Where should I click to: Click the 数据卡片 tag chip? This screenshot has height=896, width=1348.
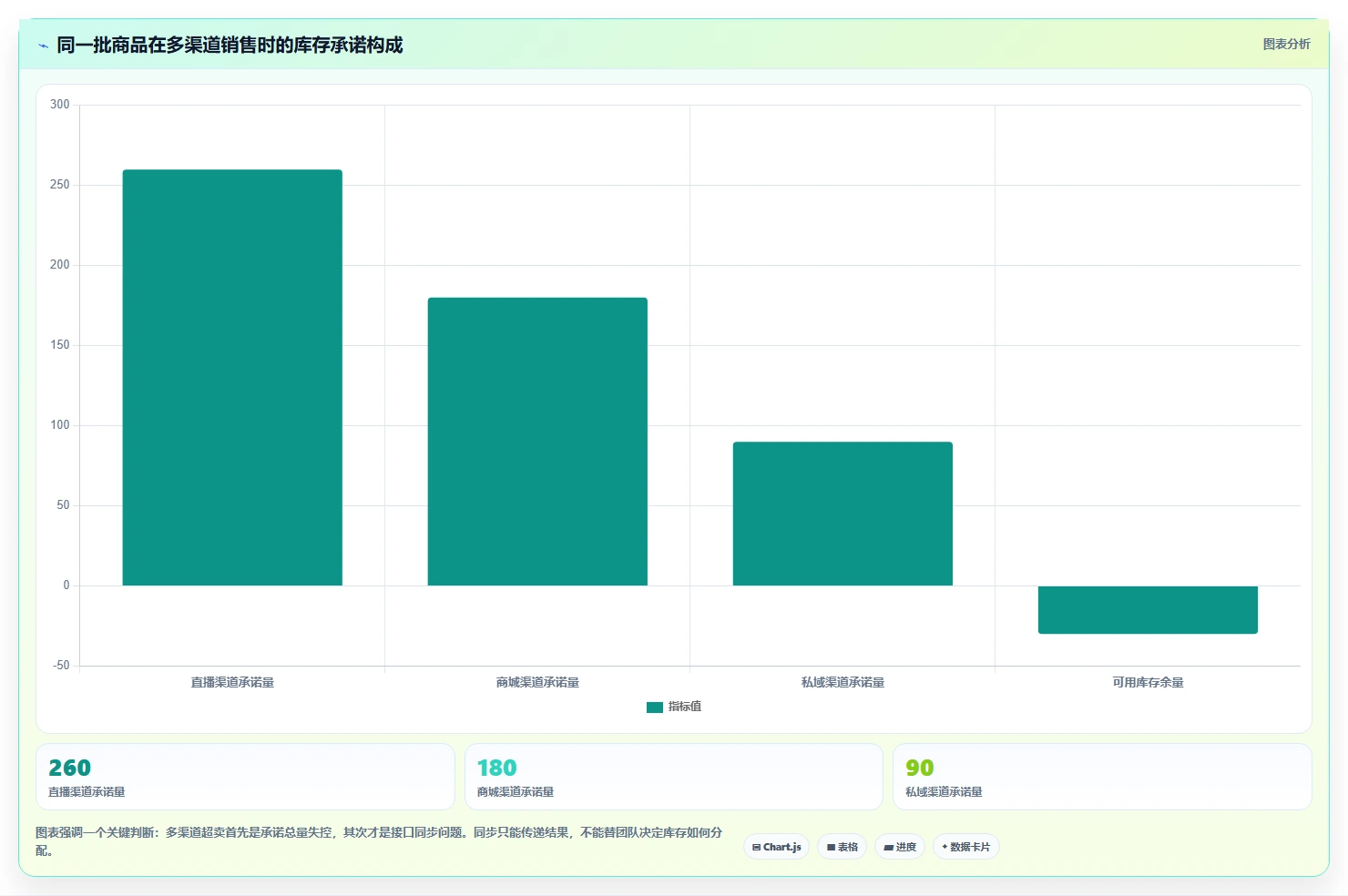966,847
